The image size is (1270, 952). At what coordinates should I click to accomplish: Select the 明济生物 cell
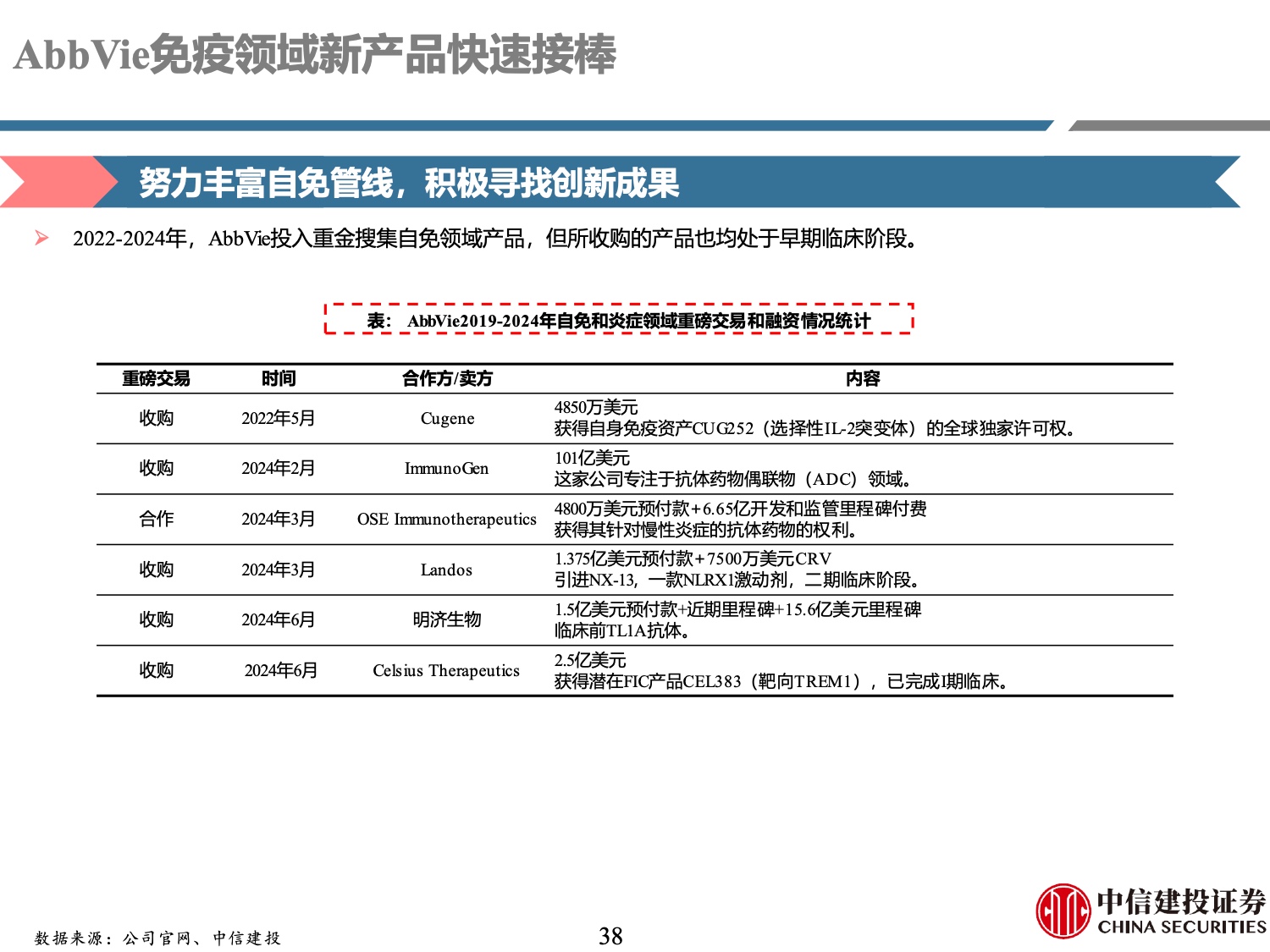pyautogui.click(x=446, y=619)
